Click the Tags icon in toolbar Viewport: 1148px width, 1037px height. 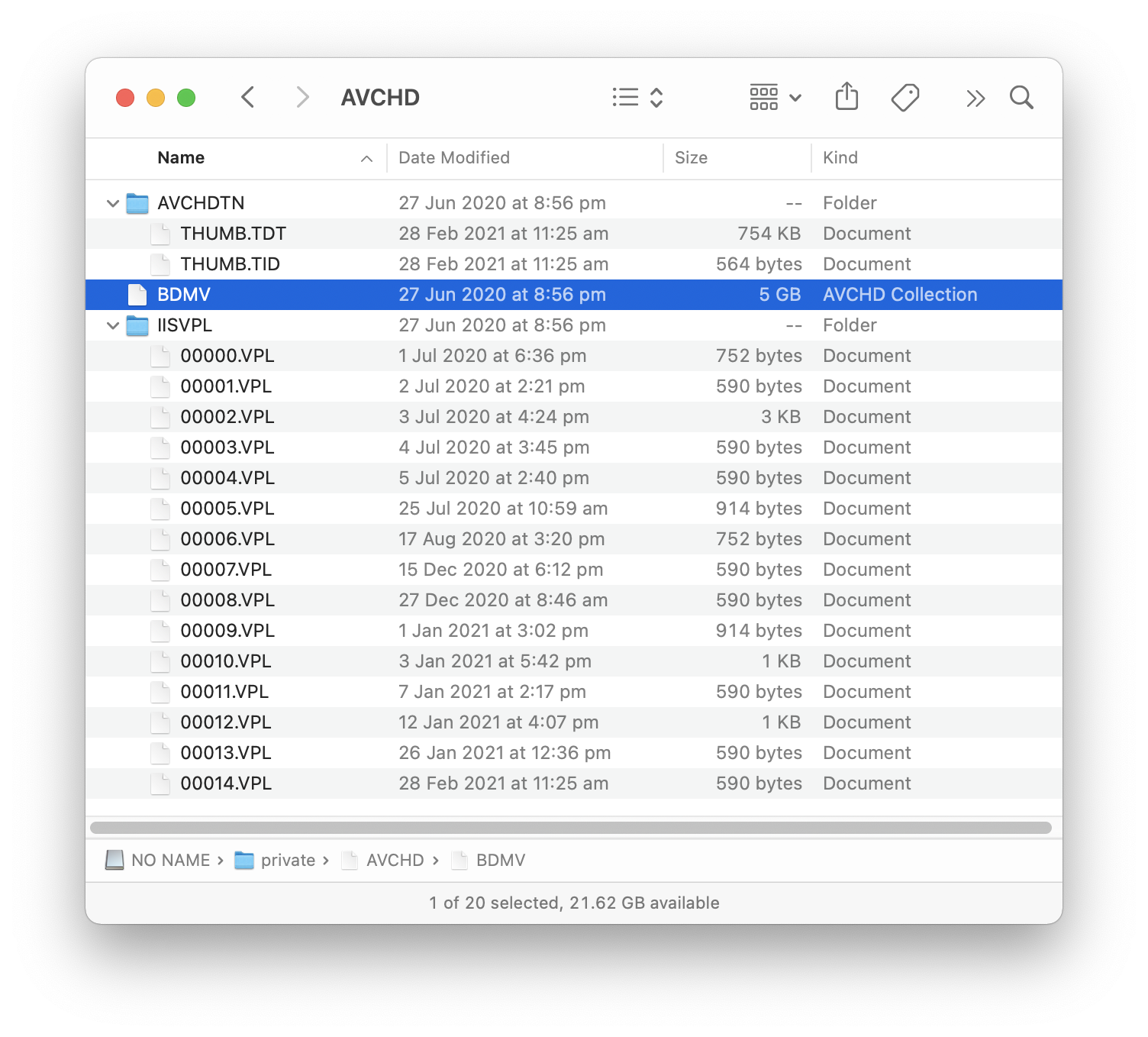905,98
